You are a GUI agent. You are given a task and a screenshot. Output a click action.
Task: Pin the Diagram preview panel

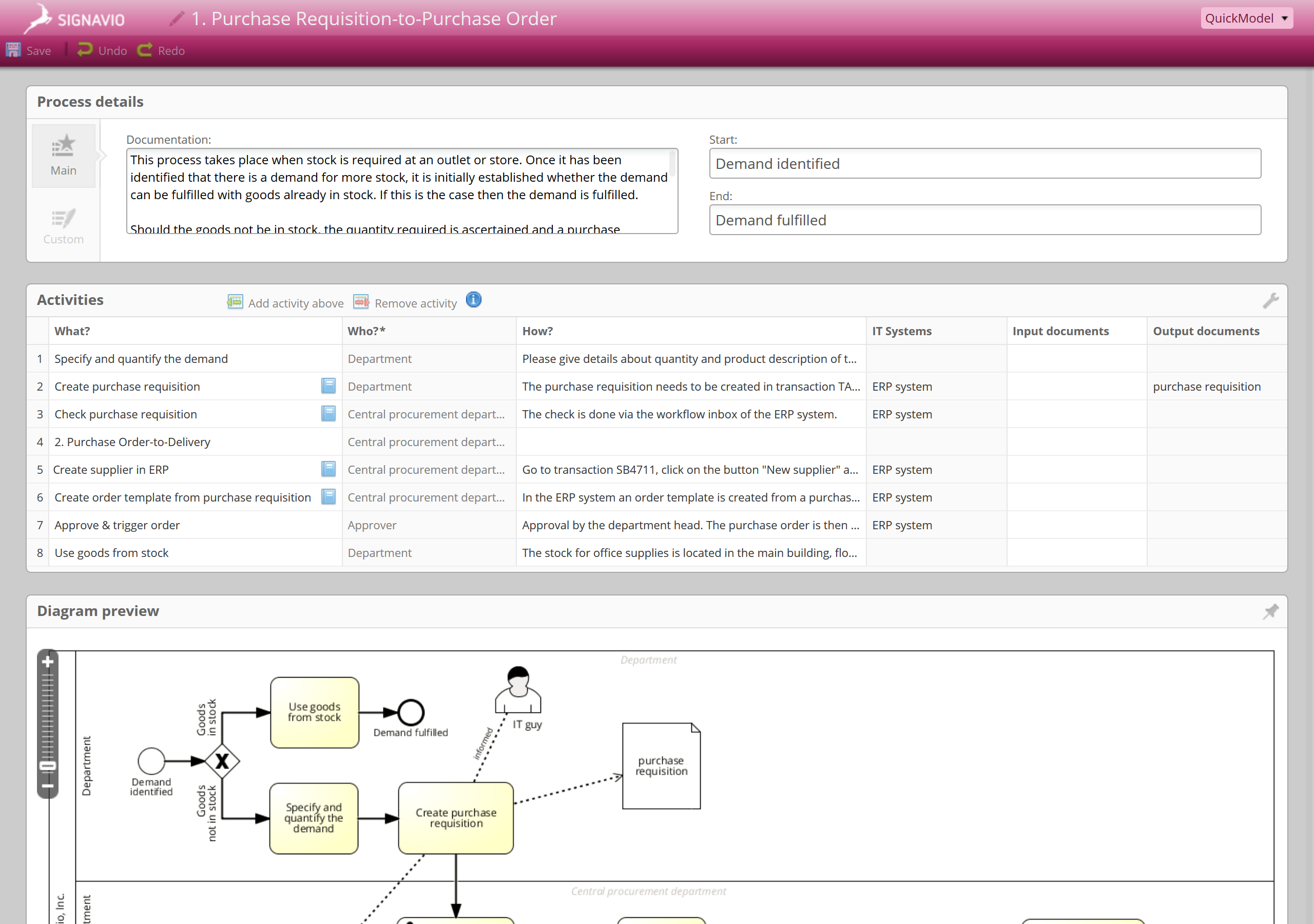pyautogui.click(x=1270, y=611)
